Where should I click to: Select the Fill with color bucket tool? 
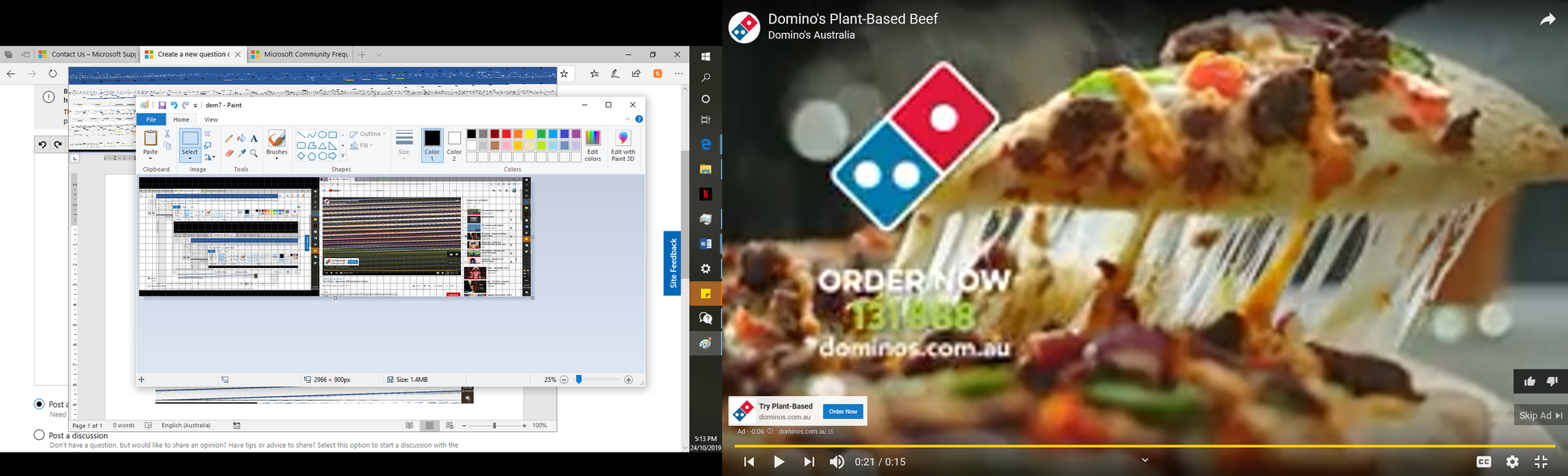click(x=241, y=138)
